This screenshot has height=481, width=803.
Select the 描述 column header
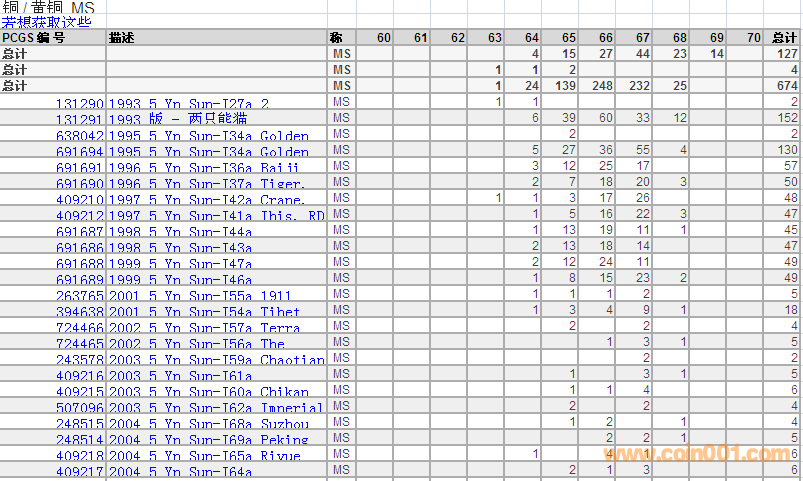pos(124,38)
